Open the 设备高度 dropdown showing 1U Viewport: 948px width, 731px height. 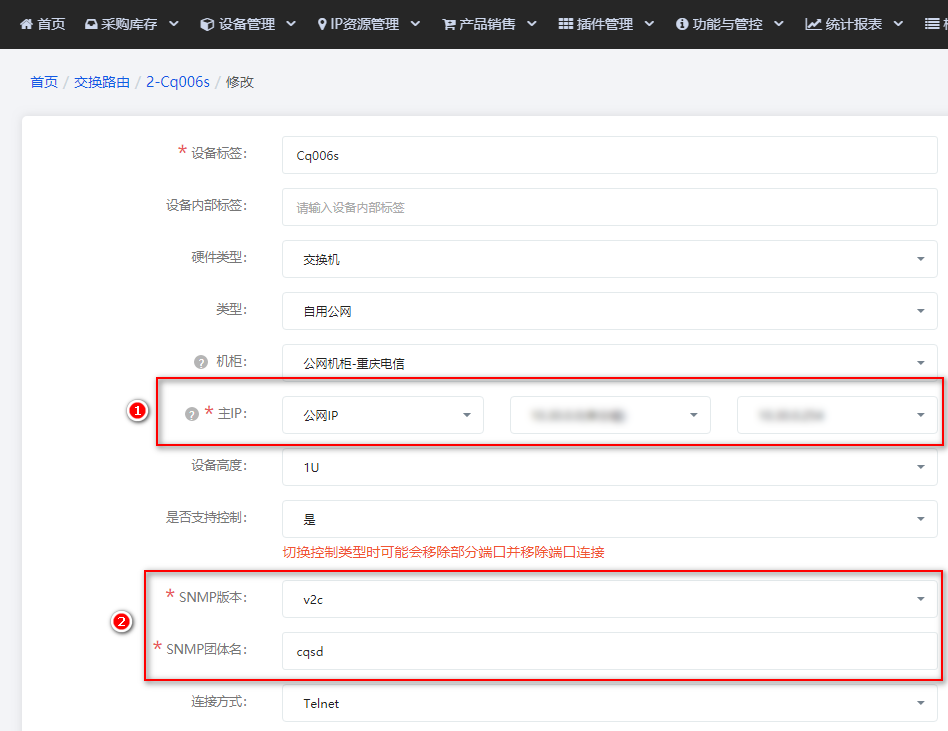coord(609,467)
